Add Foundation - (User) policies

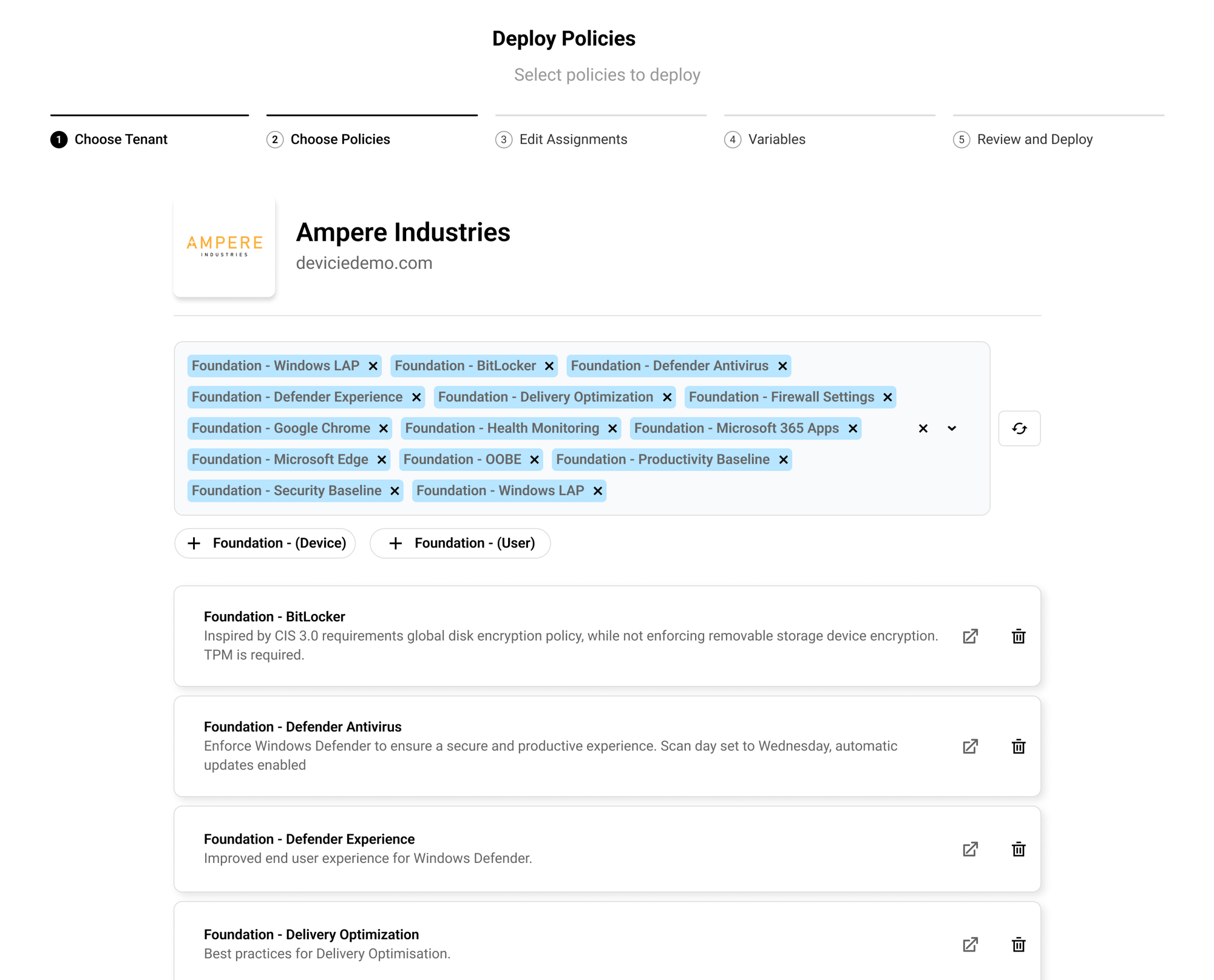coord(459,542)
